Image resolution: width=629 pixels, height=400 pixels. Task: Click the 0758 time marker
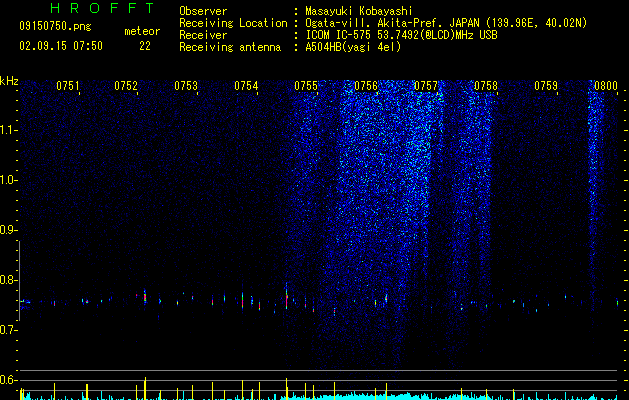pos(486,86)
